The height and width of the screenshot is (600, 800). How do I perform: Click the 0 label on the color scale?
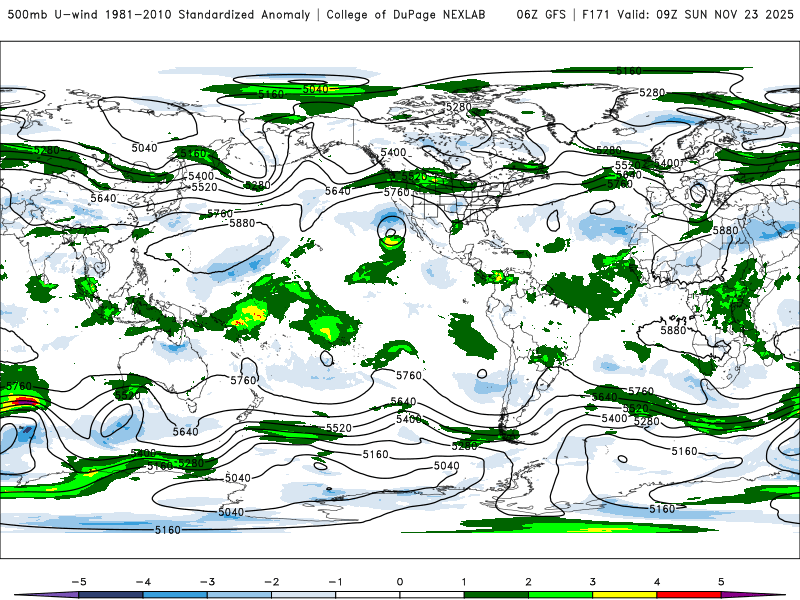click(x=400, y=582)
